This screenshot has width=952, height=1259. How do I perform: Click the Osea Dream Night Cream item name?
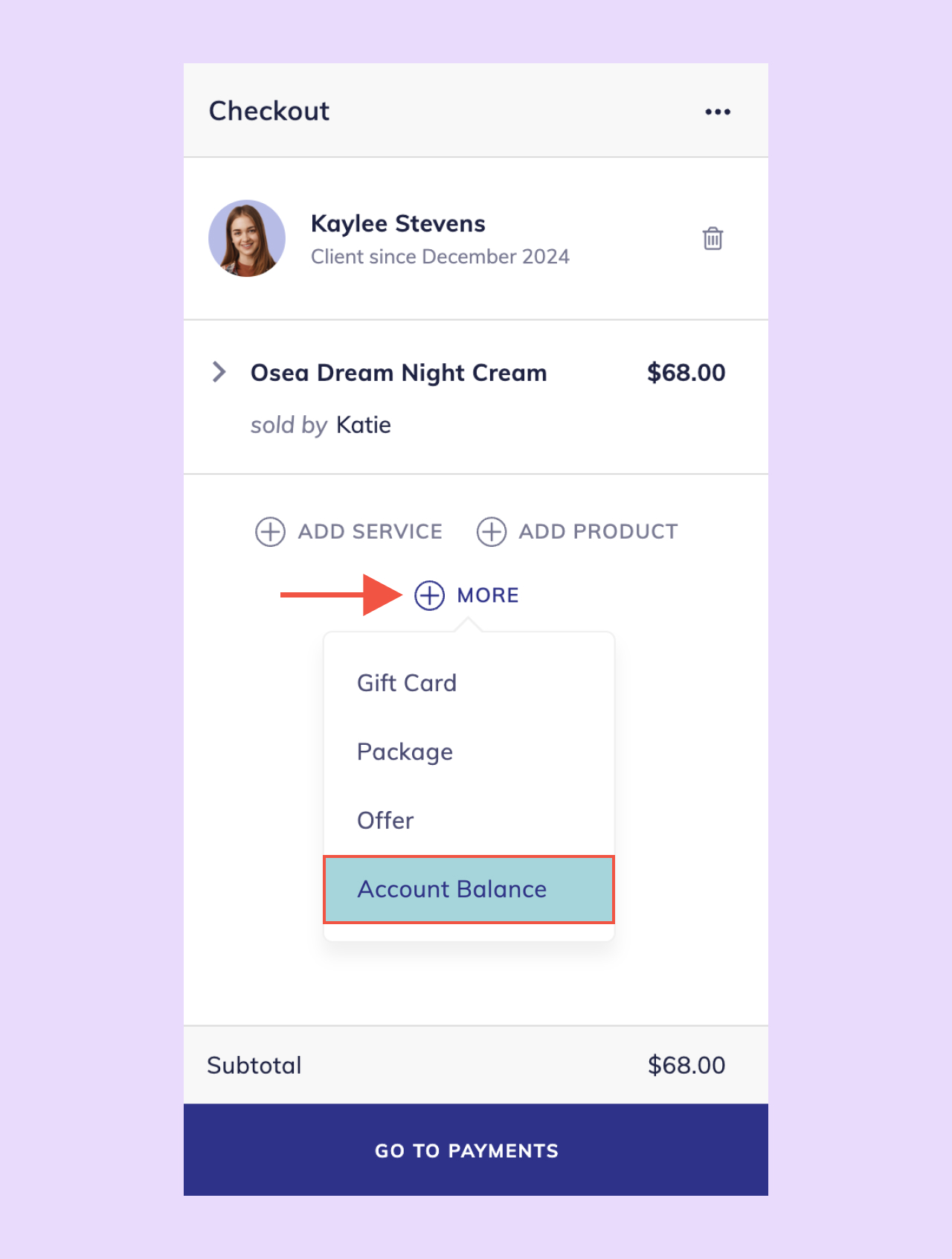pyautogui.click(x=399, y=372)
